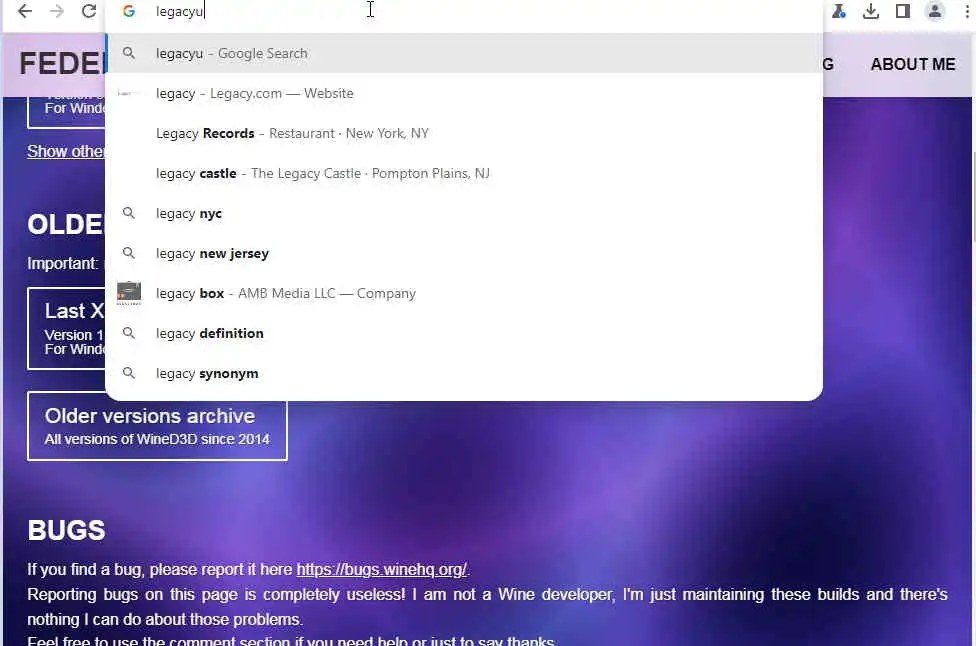Select 'legacy box - AMB Media LLC' suggestion
Screen dimensions: 976x646
[x=464, y=293]
